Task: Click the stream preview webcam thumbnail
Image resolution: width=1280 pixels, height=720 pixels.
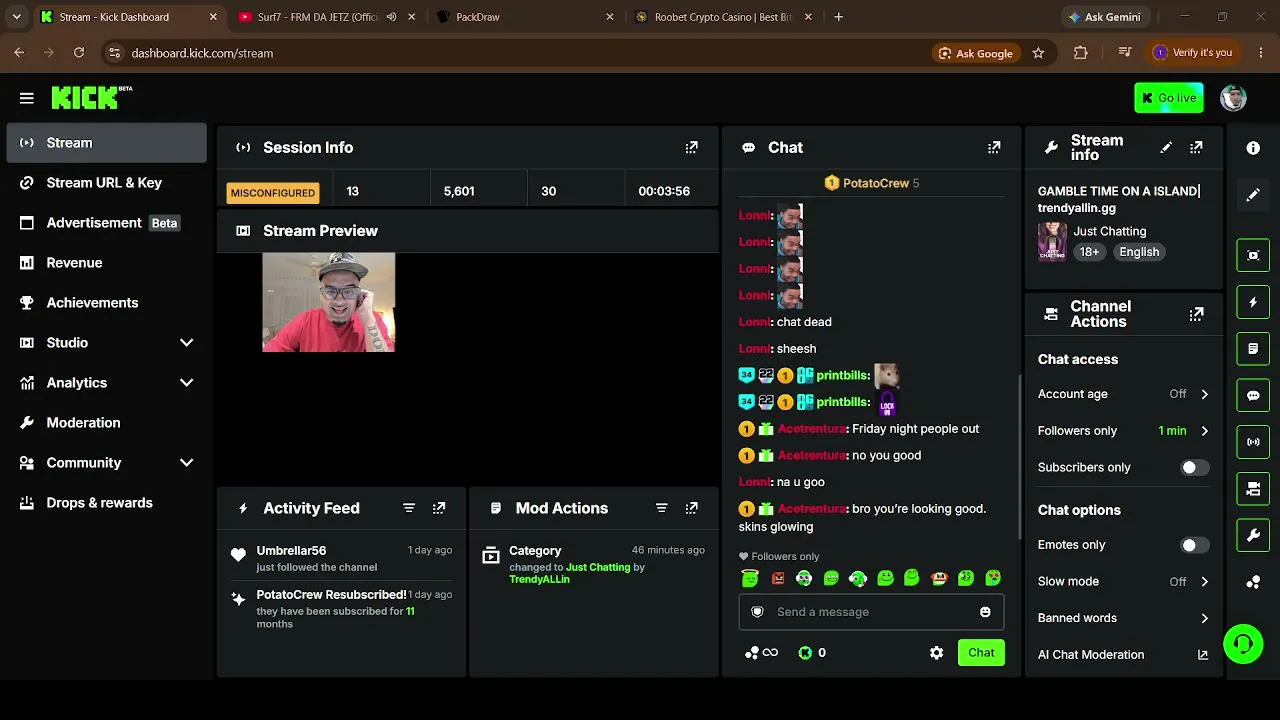Action: tap(329, 302)
